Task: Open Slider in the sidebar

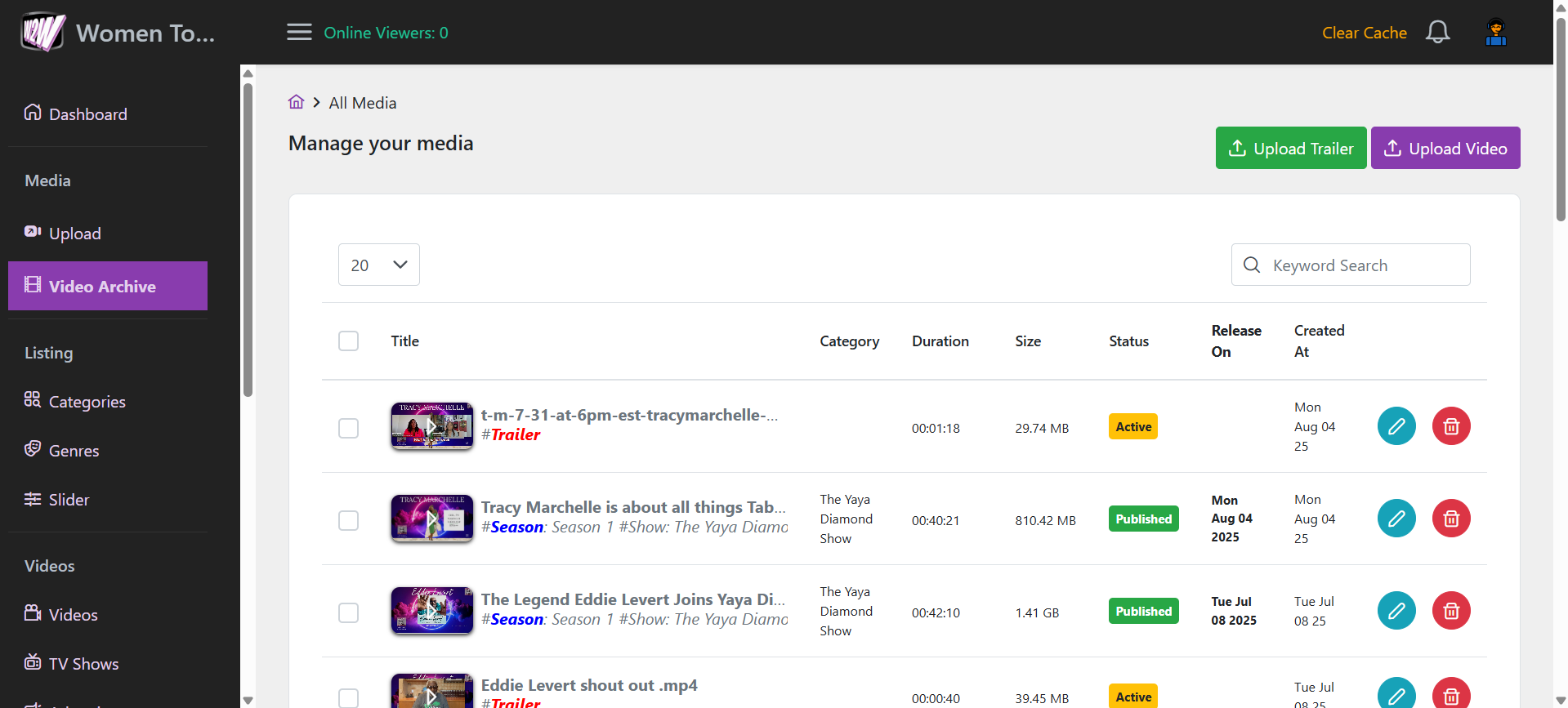Action: click(x=108, y=499)
